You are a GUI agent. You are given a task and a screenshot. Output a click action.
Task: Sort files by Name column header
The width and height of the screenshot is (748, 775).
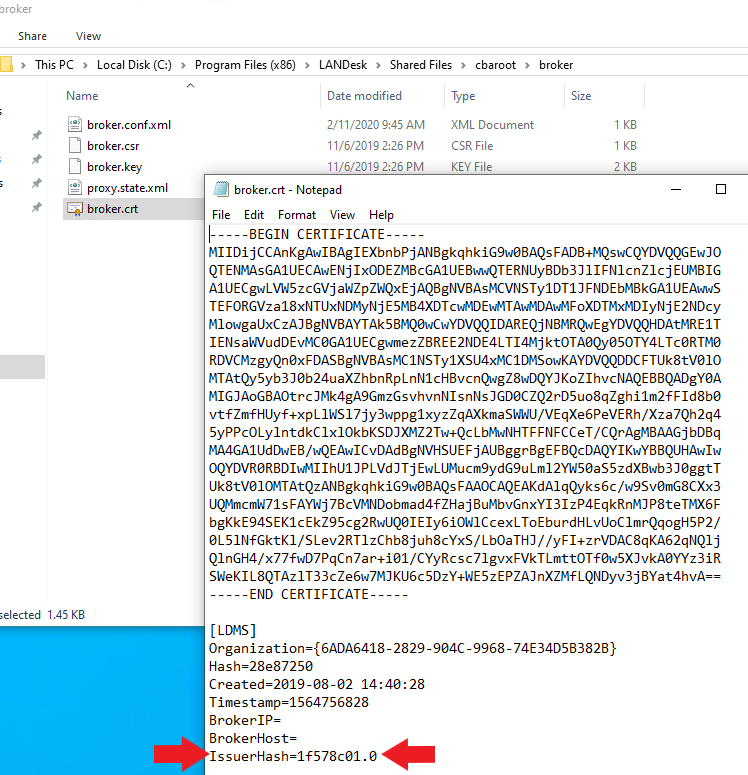pyautogui.click(x=82, y=96)
